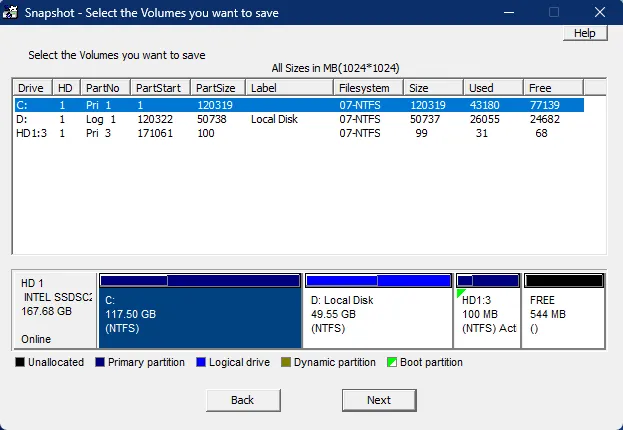Click the PartStart value 171061
The image size is (623, 430).
(155, 133)
